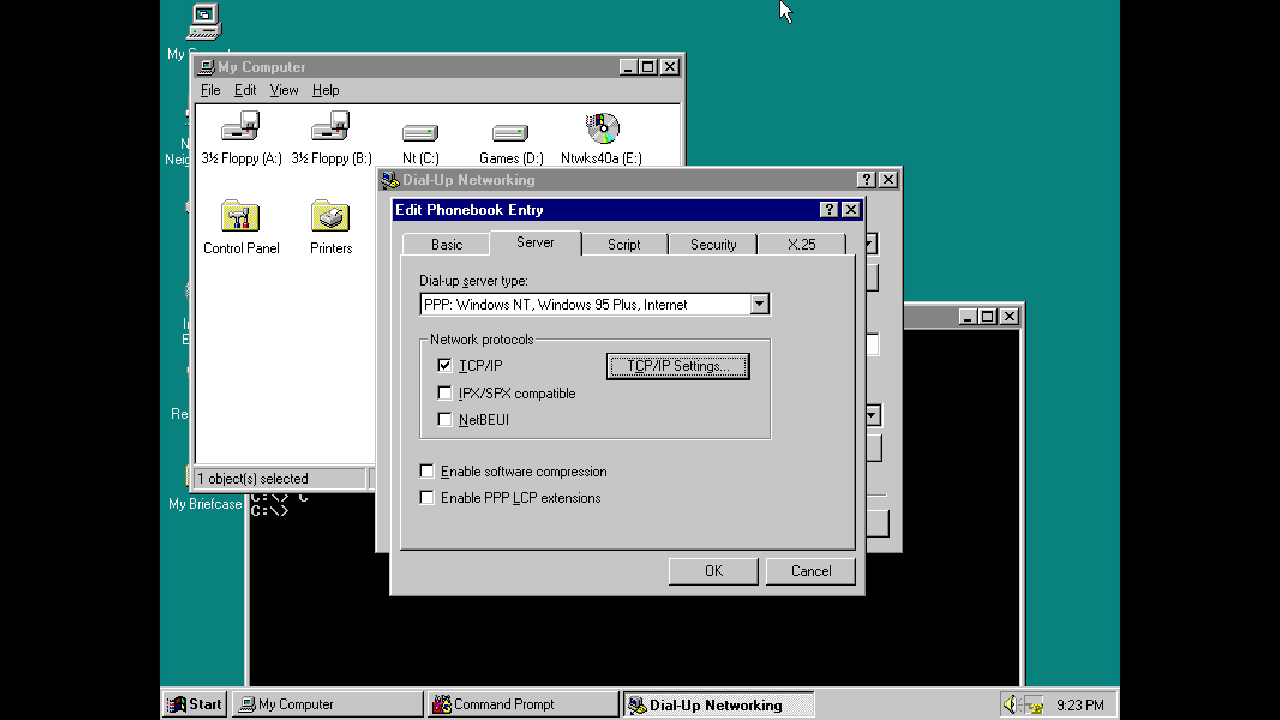Minimize the My Computer window
This screenshot has width=1280, height=720.
pyautogui.click(x=628, y=67)
